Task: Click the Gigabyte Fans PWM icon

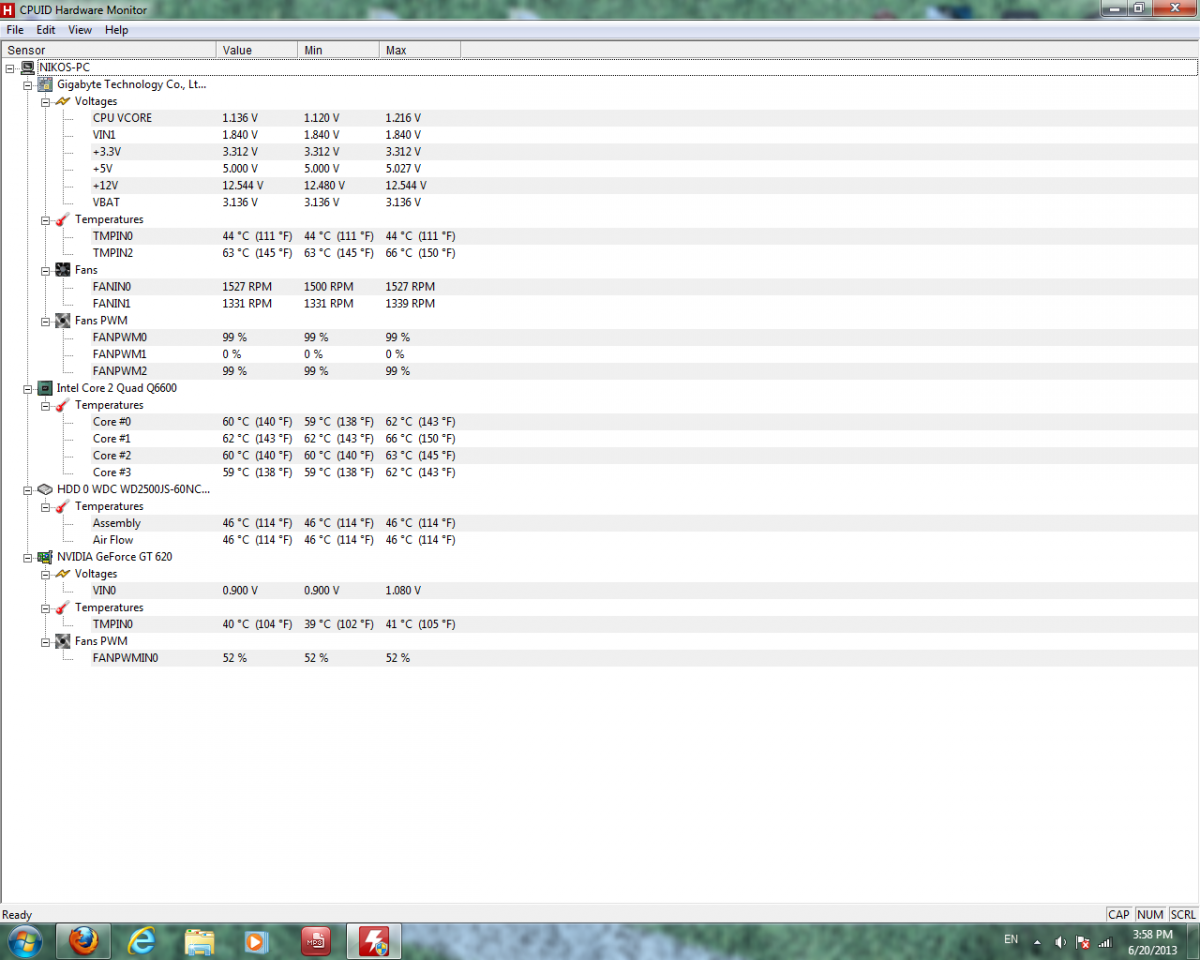Action: [63, 321]
